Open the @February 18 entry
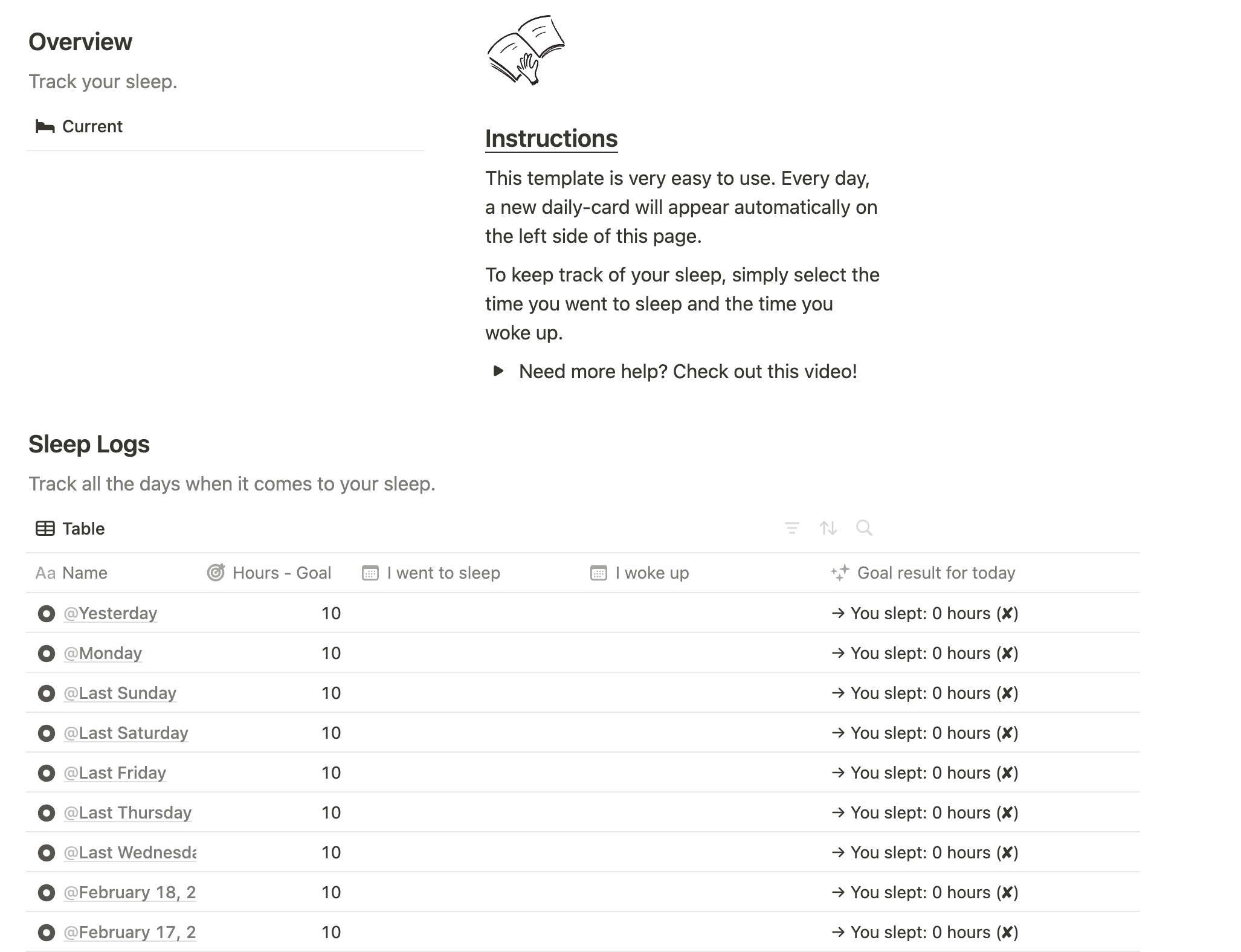Viewport: 1241px width, 952px height. tap(129, 892)
